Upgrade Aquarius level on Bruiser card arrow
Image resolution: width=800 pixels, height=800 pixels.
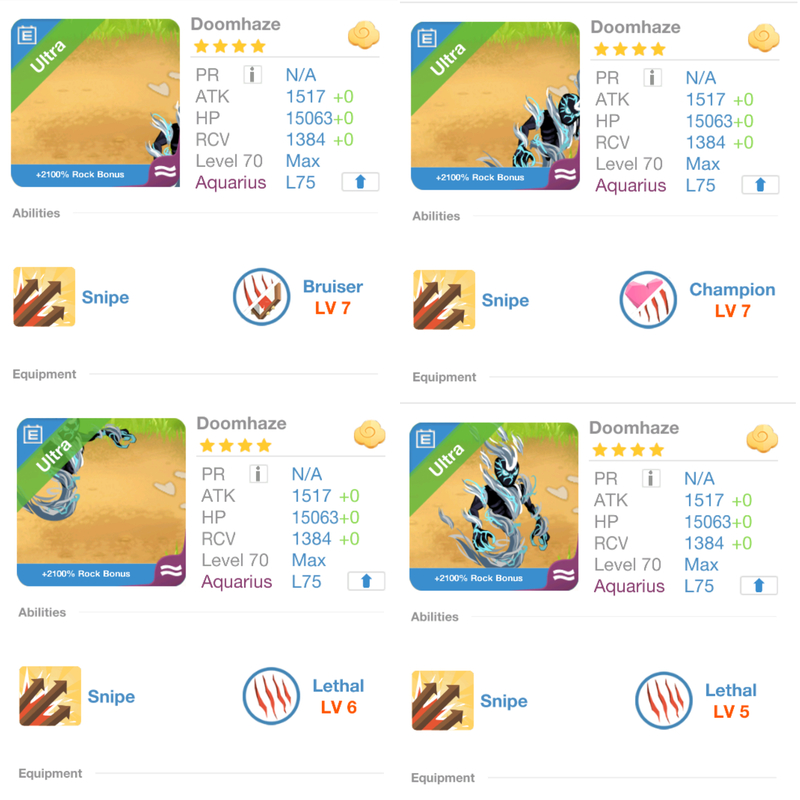point(360,182)
